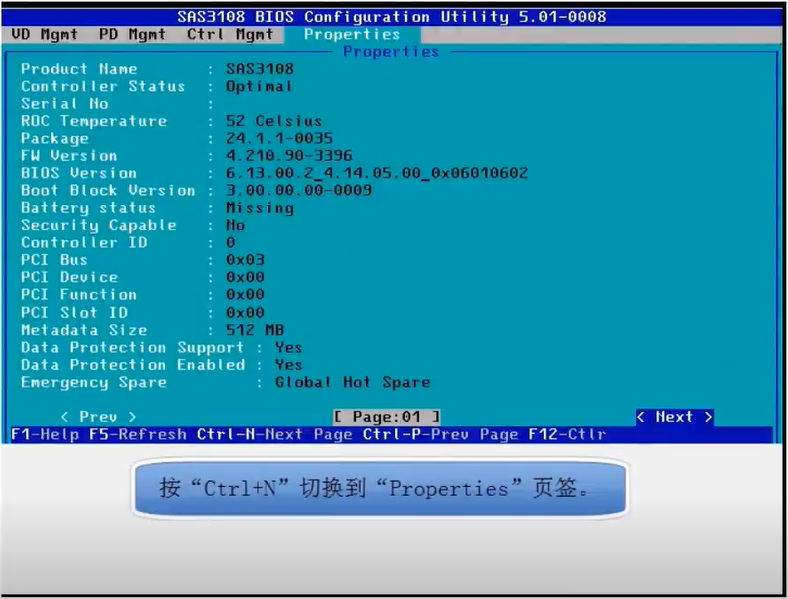Select the Ctrl Mgmt tab
788x599 pixels.
click(230, 34)
